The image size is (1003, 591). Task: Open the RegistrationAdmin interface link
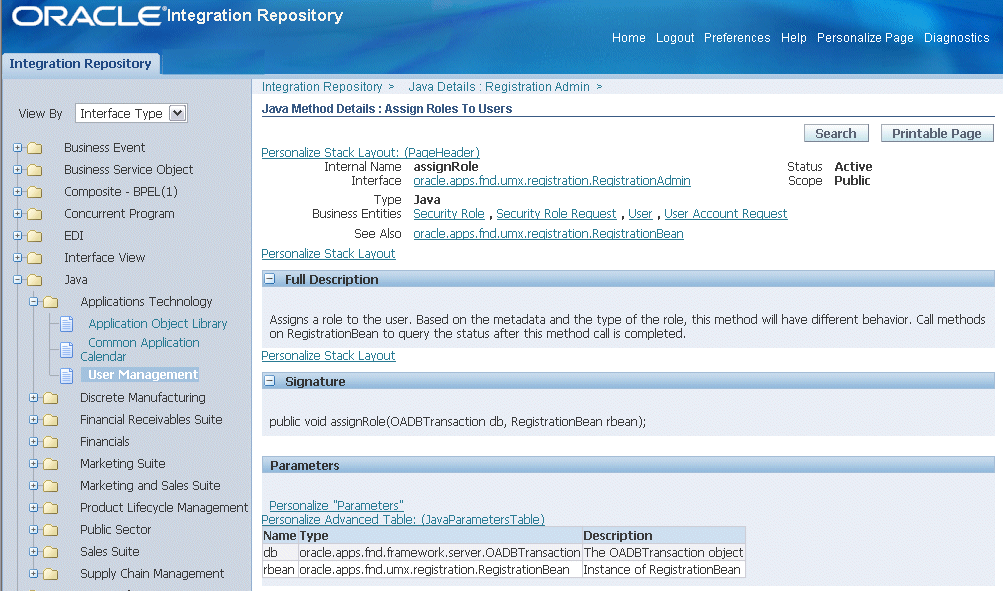point(551,181)
